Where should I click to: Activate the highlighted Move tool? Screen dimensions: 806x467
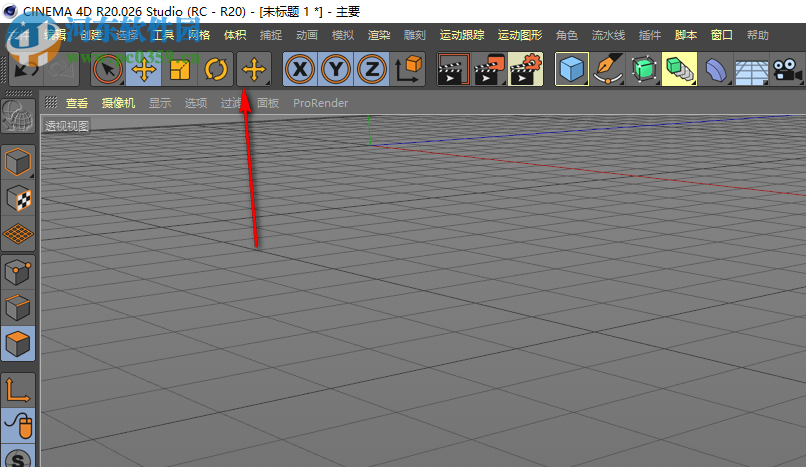coord(144,69)
